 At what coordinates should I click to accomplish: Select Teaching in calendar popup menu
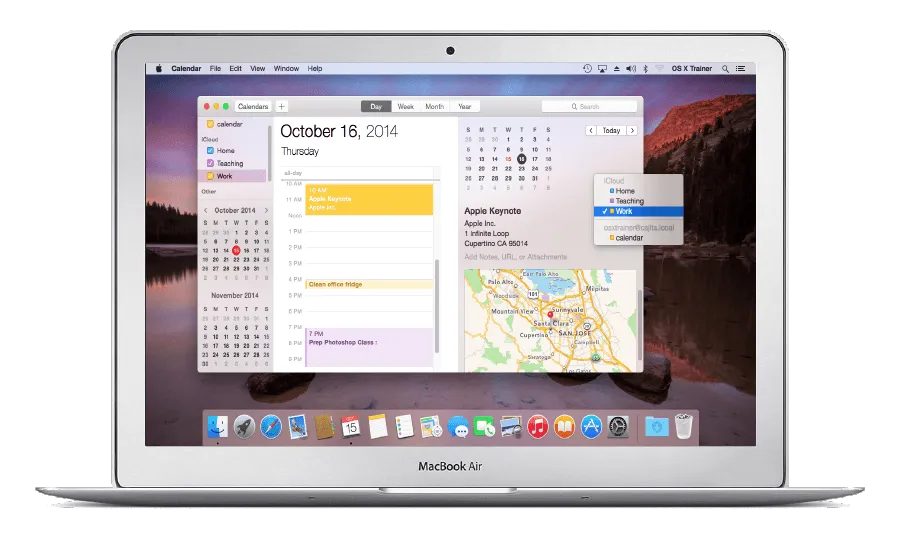(x=638, y=201)
